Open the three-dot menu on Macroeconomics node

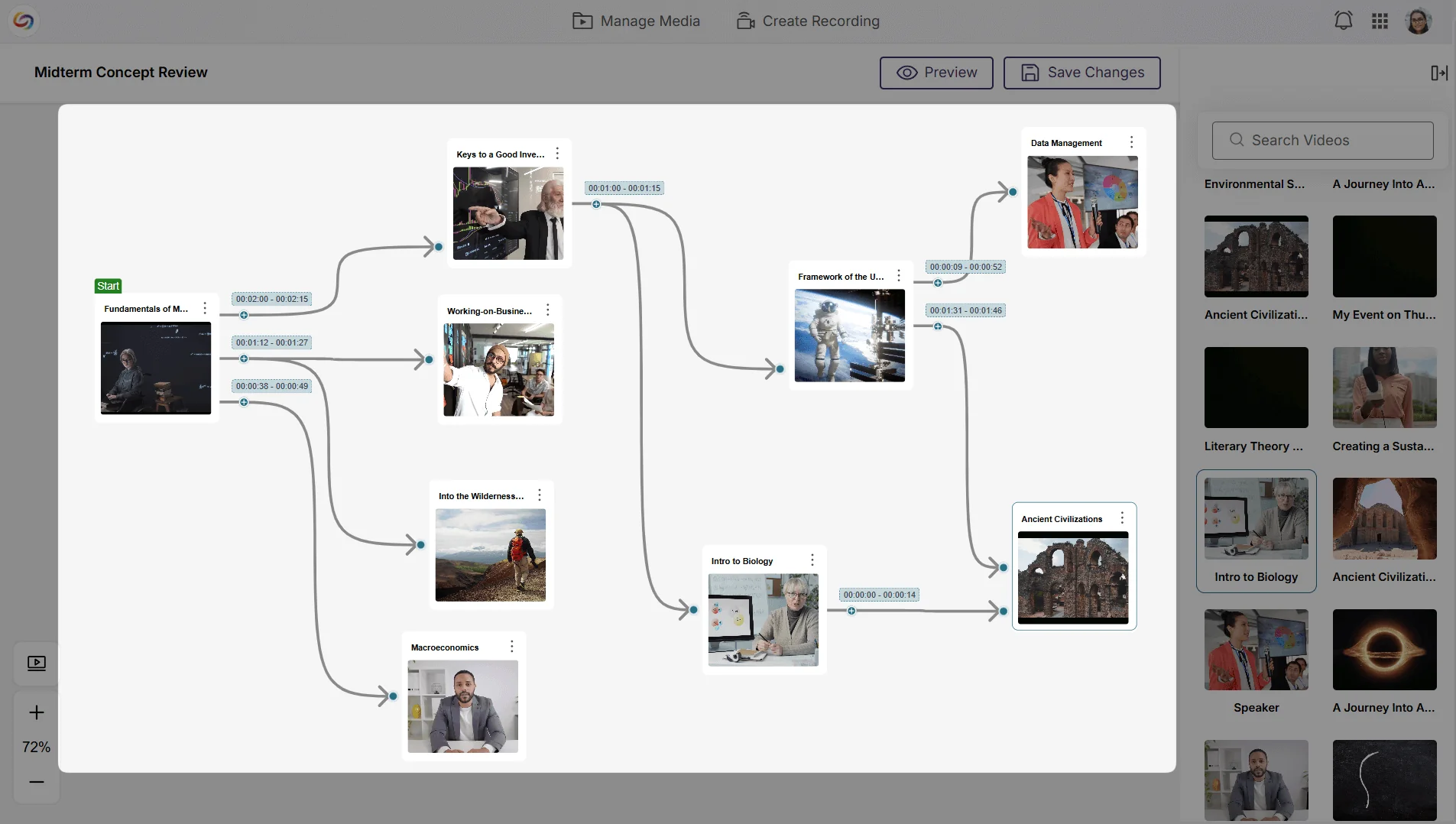(511, 647)
